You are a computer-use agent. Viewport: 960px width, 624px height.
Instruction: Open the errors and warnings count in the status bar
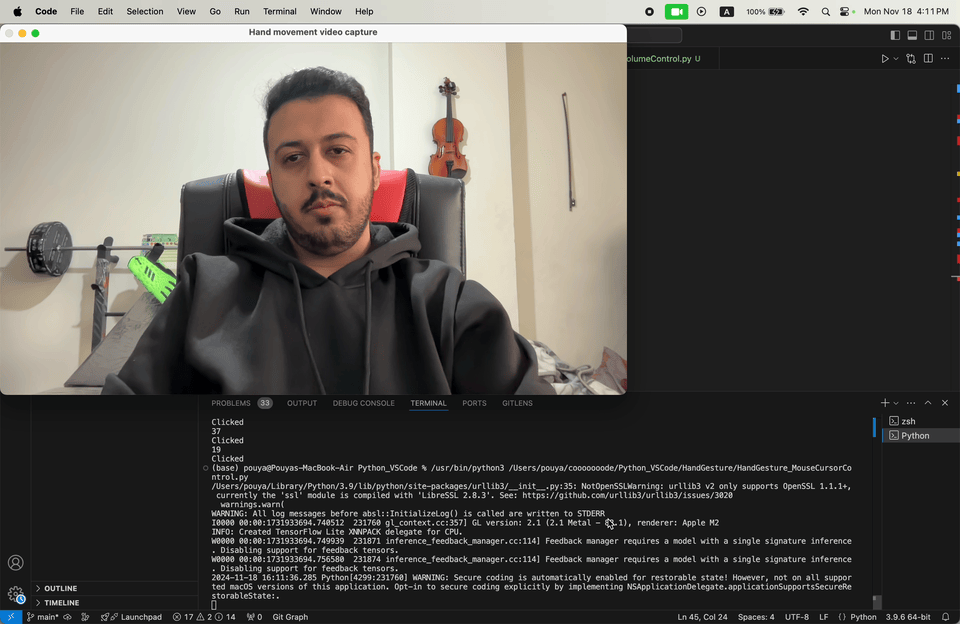(204, 617)
